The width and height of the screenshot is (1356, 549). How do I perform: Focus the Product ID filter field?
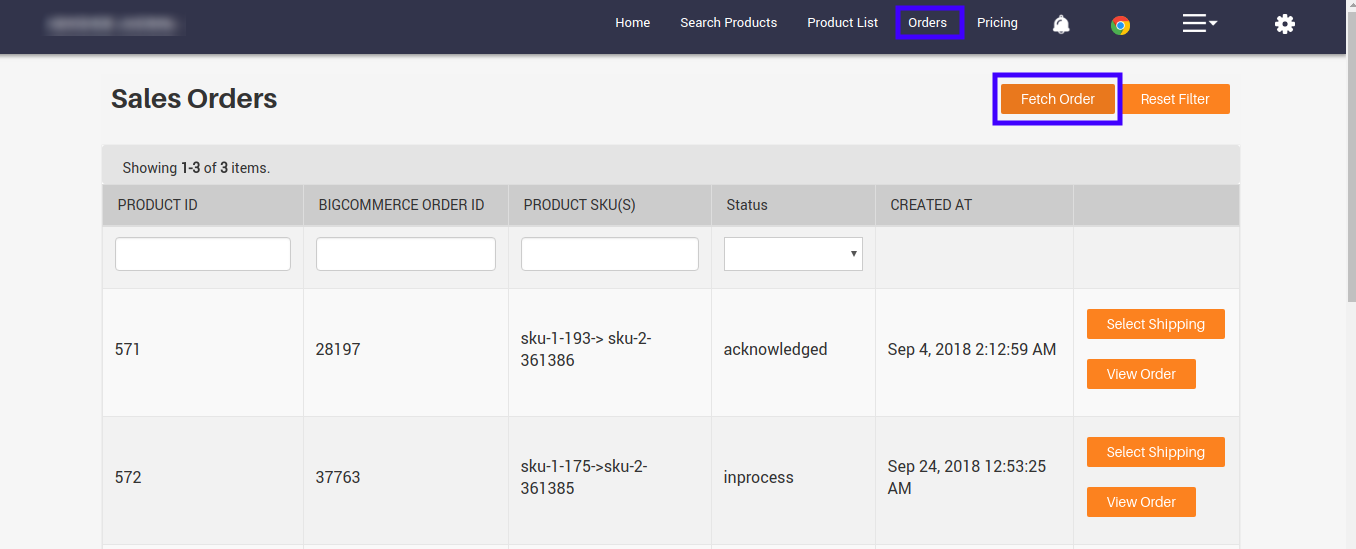[x=203, y=254]
